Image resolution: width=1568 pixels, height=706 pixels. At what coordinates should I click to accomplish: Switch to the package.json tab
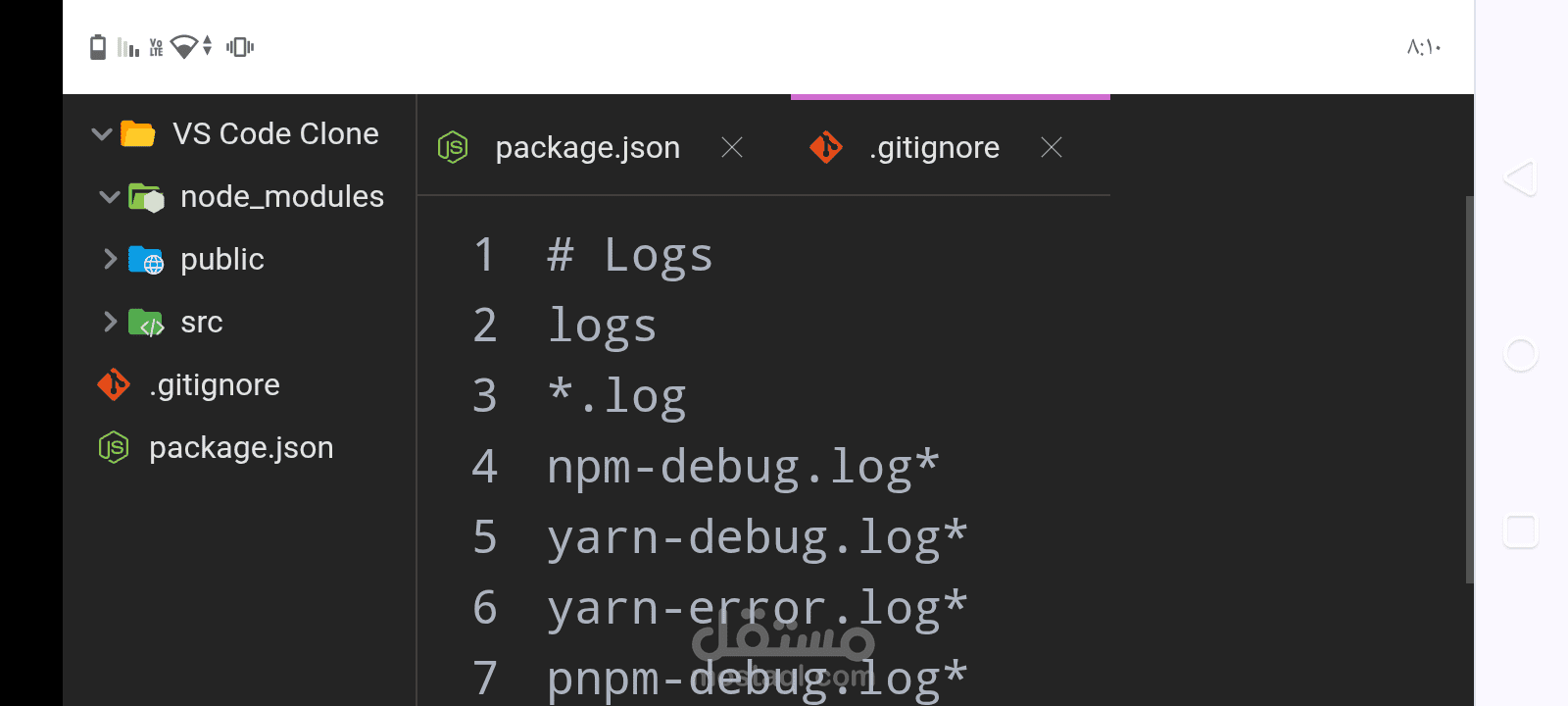(x=587, y=147)
